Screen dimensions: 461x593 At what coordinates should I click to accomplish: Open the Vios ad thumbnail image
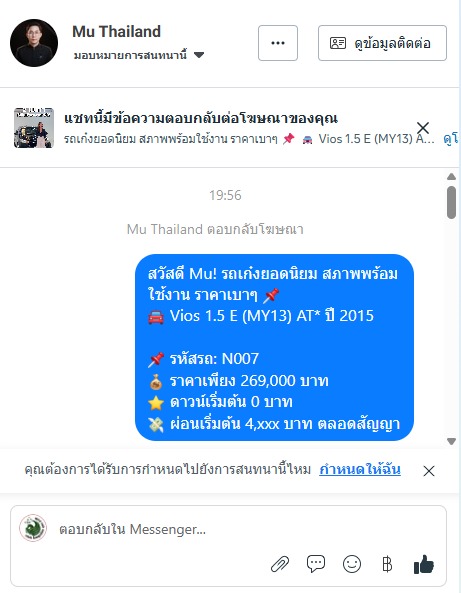34,128
